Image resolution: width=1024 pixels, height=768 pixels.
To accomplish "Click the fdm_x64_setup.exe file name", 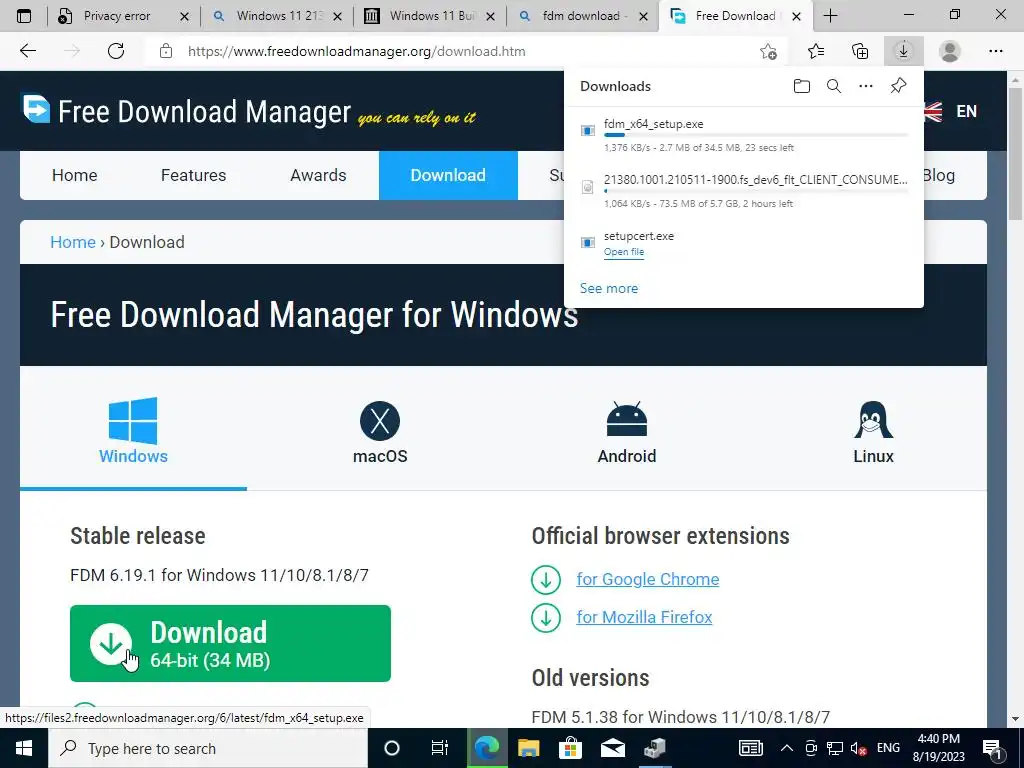I will (654, 124).
